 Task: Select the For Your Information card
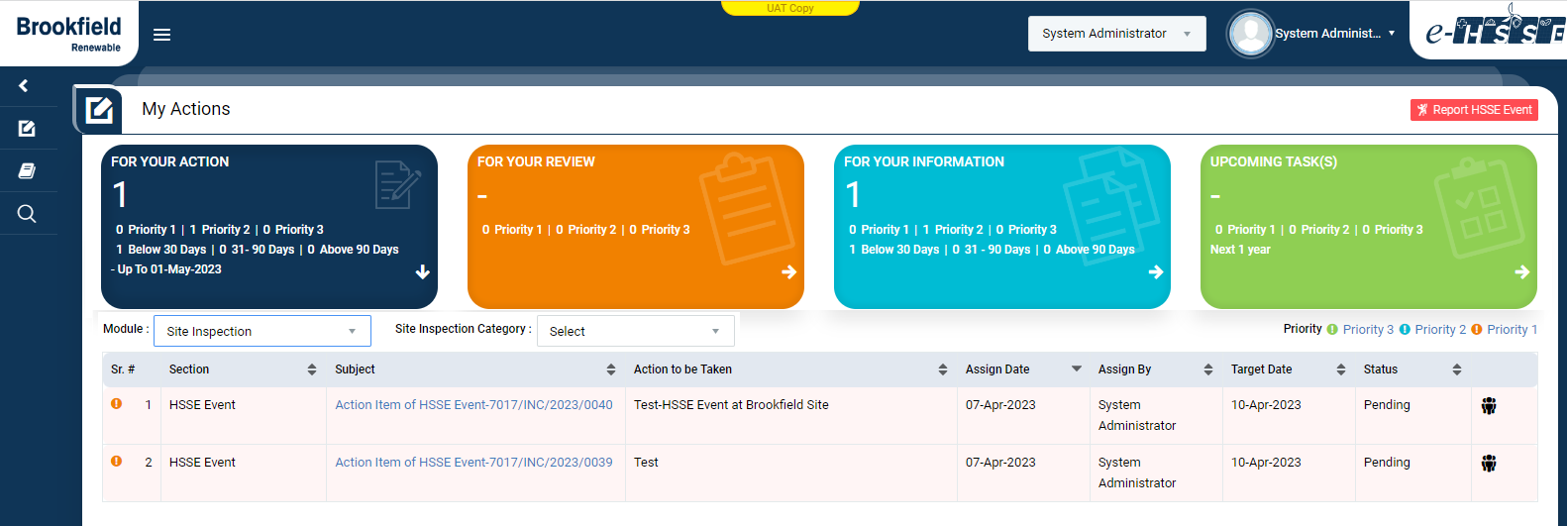[x=1002, y=227]
